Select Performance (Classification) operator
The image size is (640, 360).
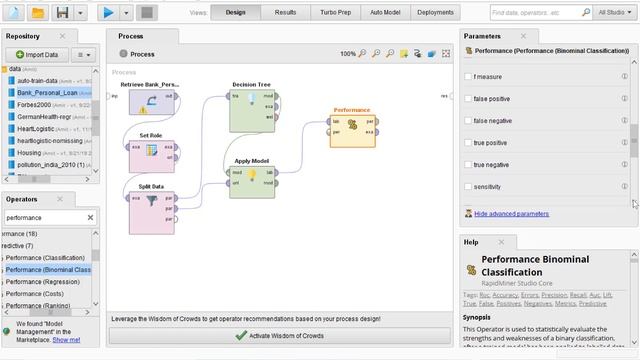point(45,258)
